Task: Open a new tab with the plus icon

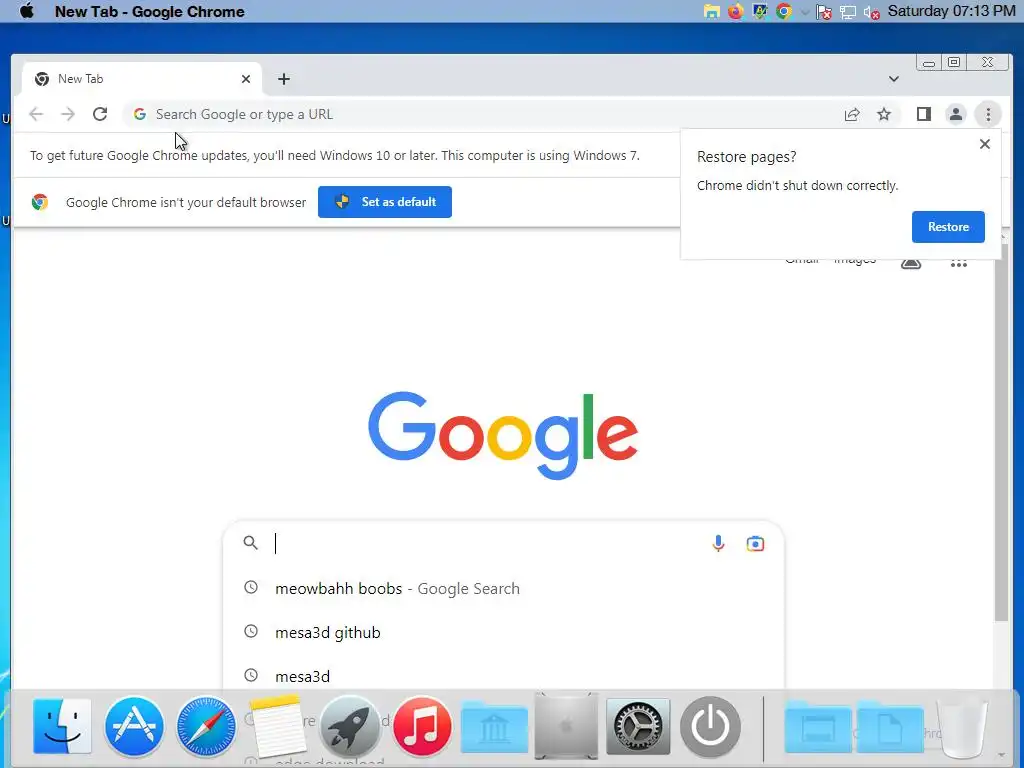Action: (283, 79)
